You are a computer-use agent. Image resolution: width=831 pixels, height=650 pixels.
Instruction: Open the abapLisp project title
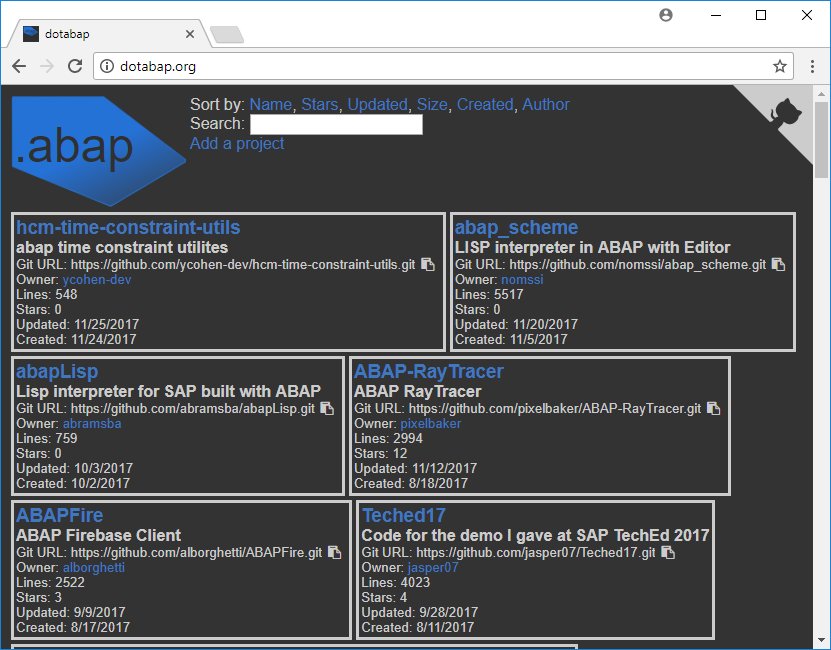pyautogui.click(x=57, y=371)
